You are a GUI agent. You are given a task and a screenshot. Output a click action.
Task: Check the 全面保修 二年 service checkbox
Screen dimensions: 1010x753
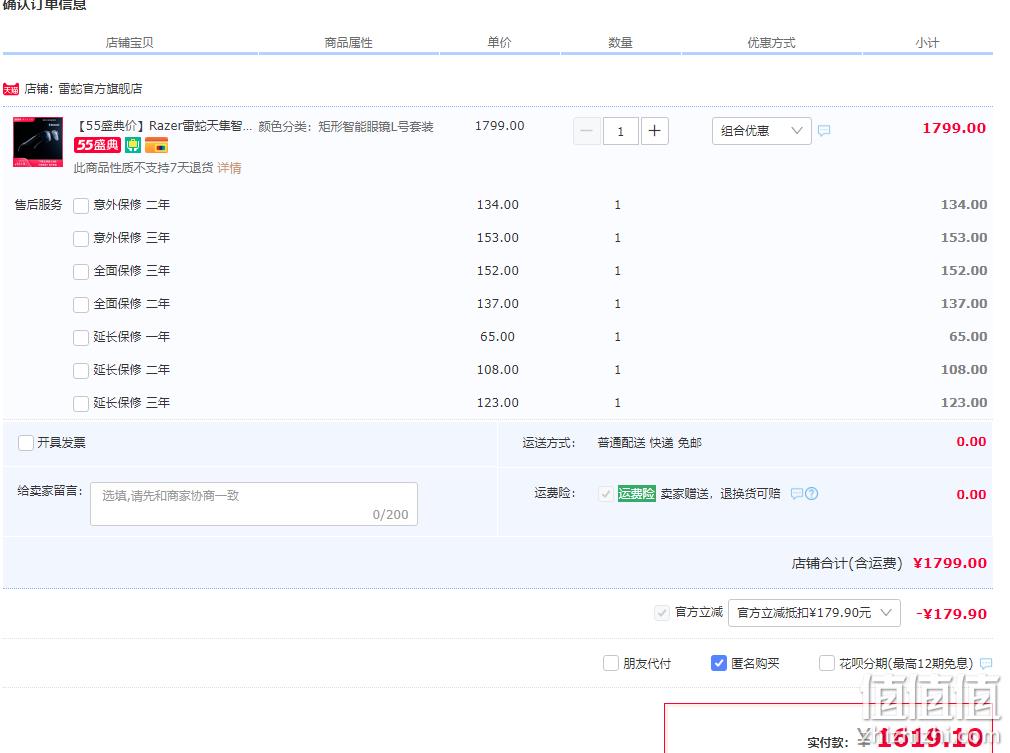point(81,304)
